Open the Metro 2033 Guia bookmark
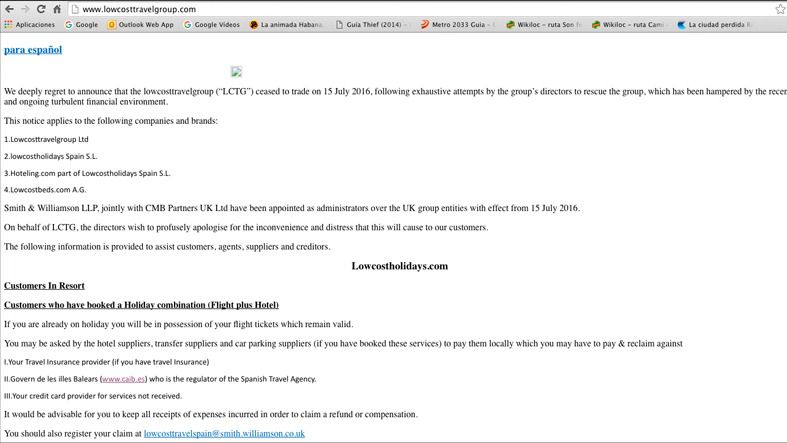This screenshot has width=787, height=443. (x=458, y=25)
